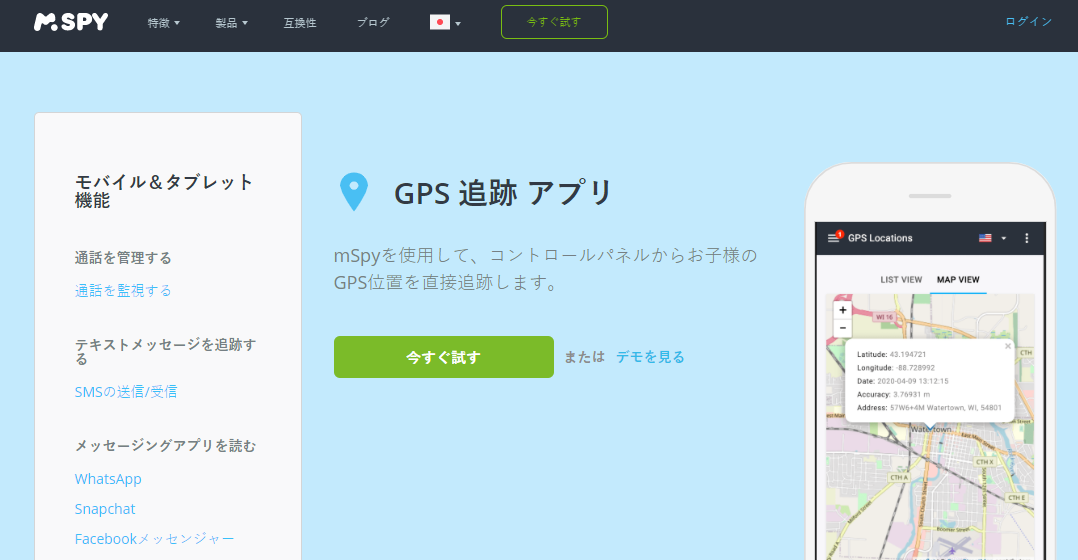
Task: Expand the 製品 dropdown menu
Action: [x=232, y=23]
